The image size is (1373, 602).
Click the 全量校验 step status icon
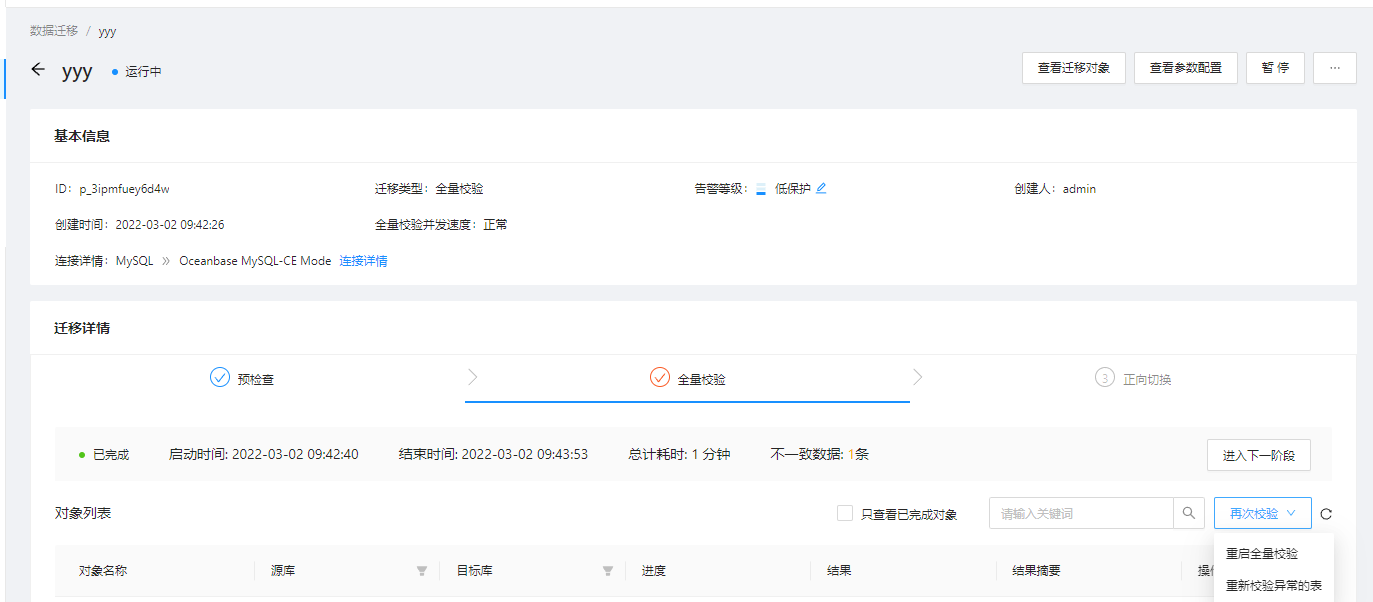coord(659,378)
